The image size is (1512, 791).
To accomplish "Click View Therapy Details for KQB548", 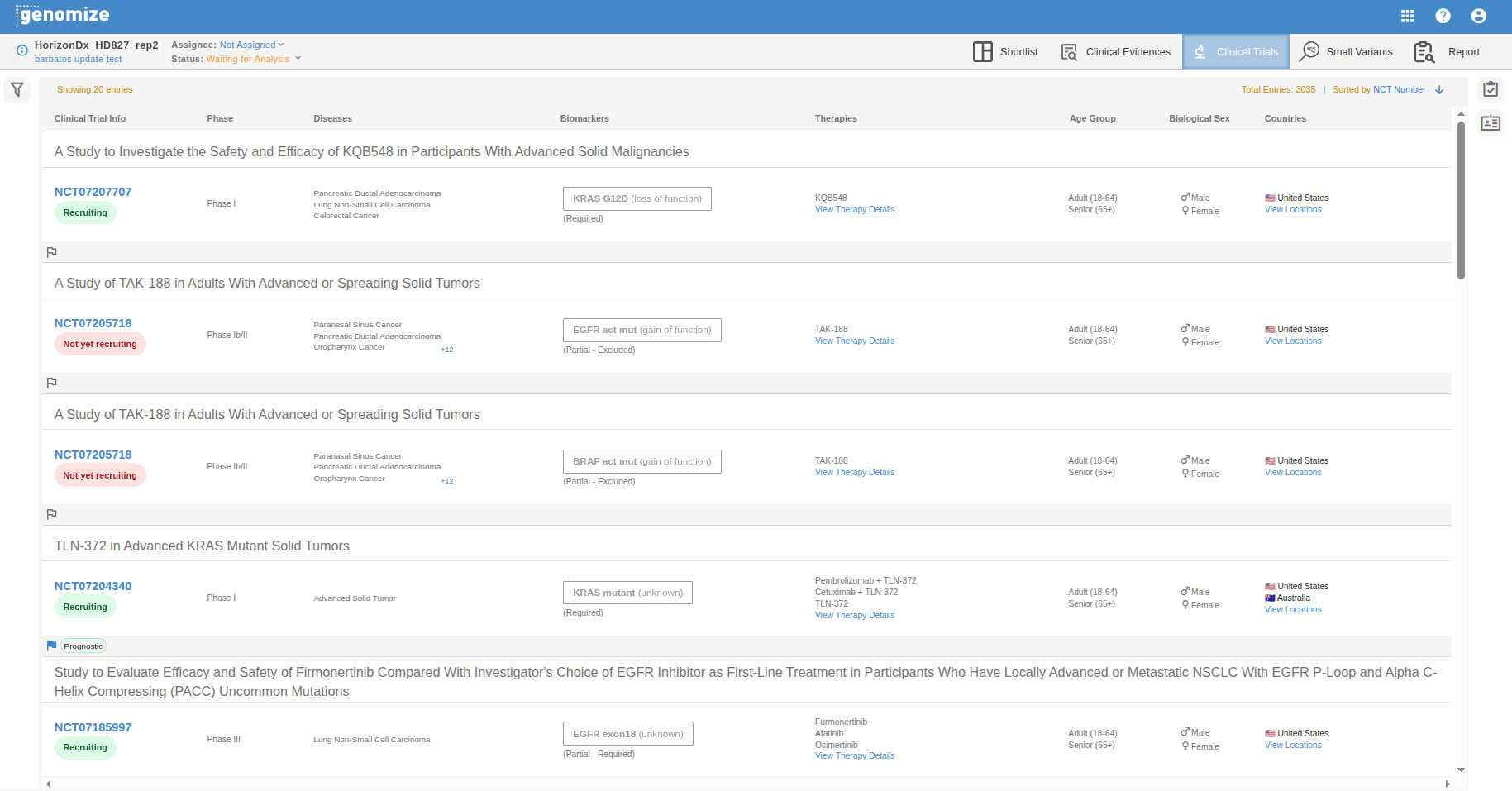I will [x=854, y=210].
